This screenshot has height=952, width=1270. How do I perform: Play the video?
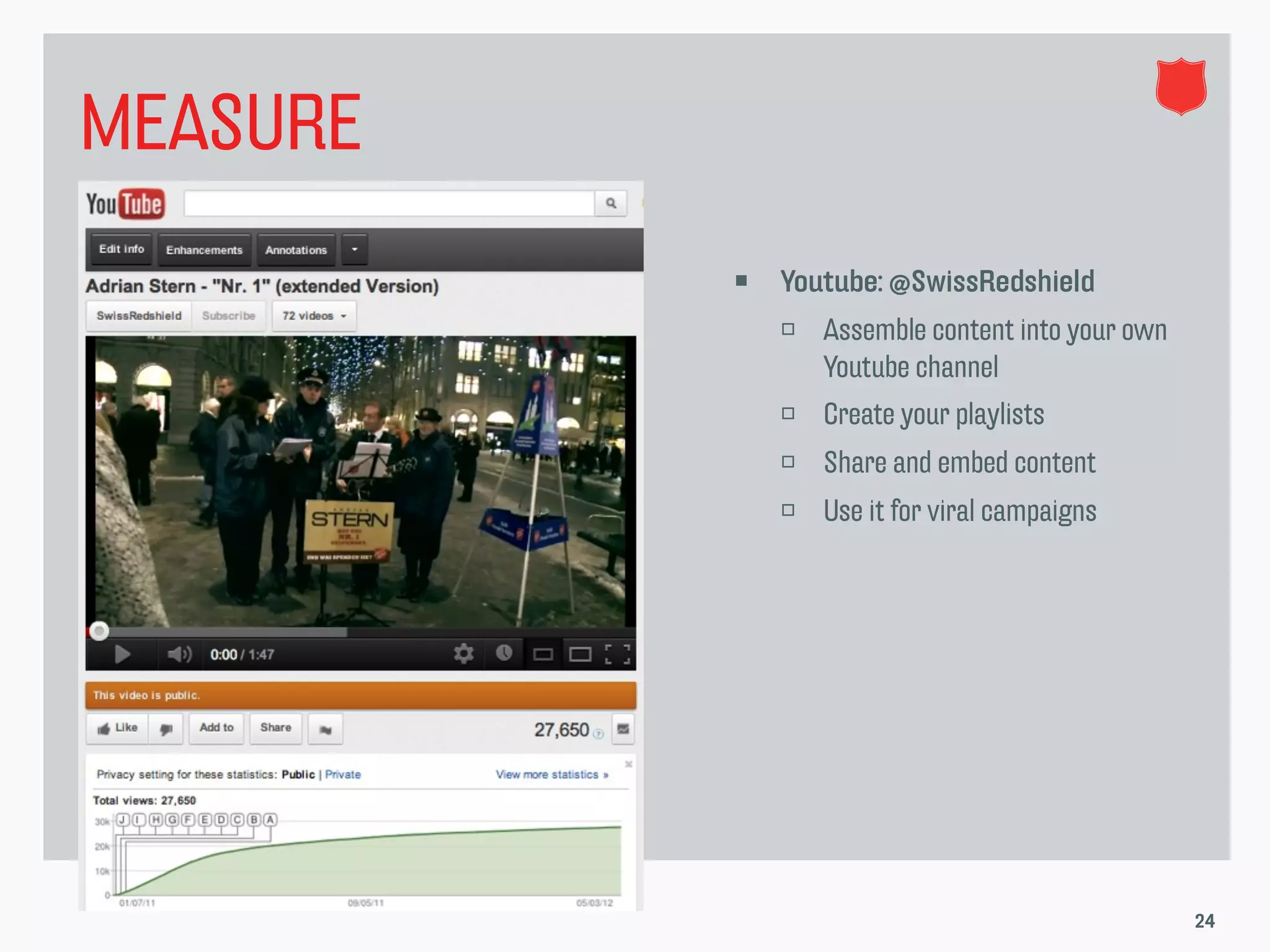point(122,654)
